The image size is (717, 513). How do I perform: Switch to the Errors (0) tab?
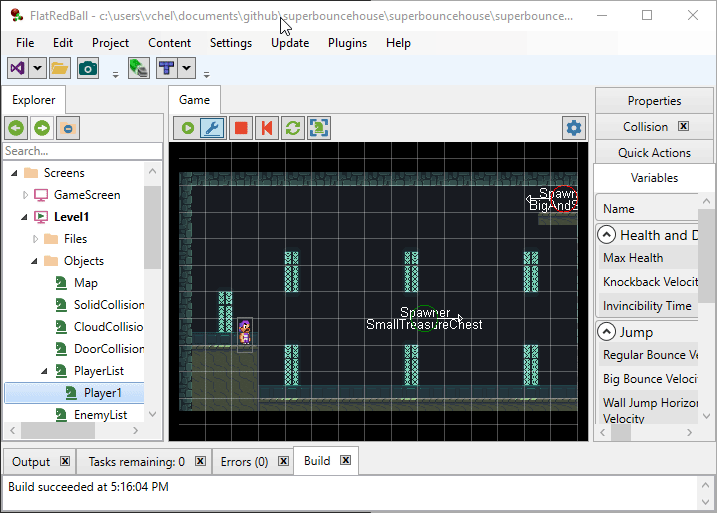tap(244, 462)
